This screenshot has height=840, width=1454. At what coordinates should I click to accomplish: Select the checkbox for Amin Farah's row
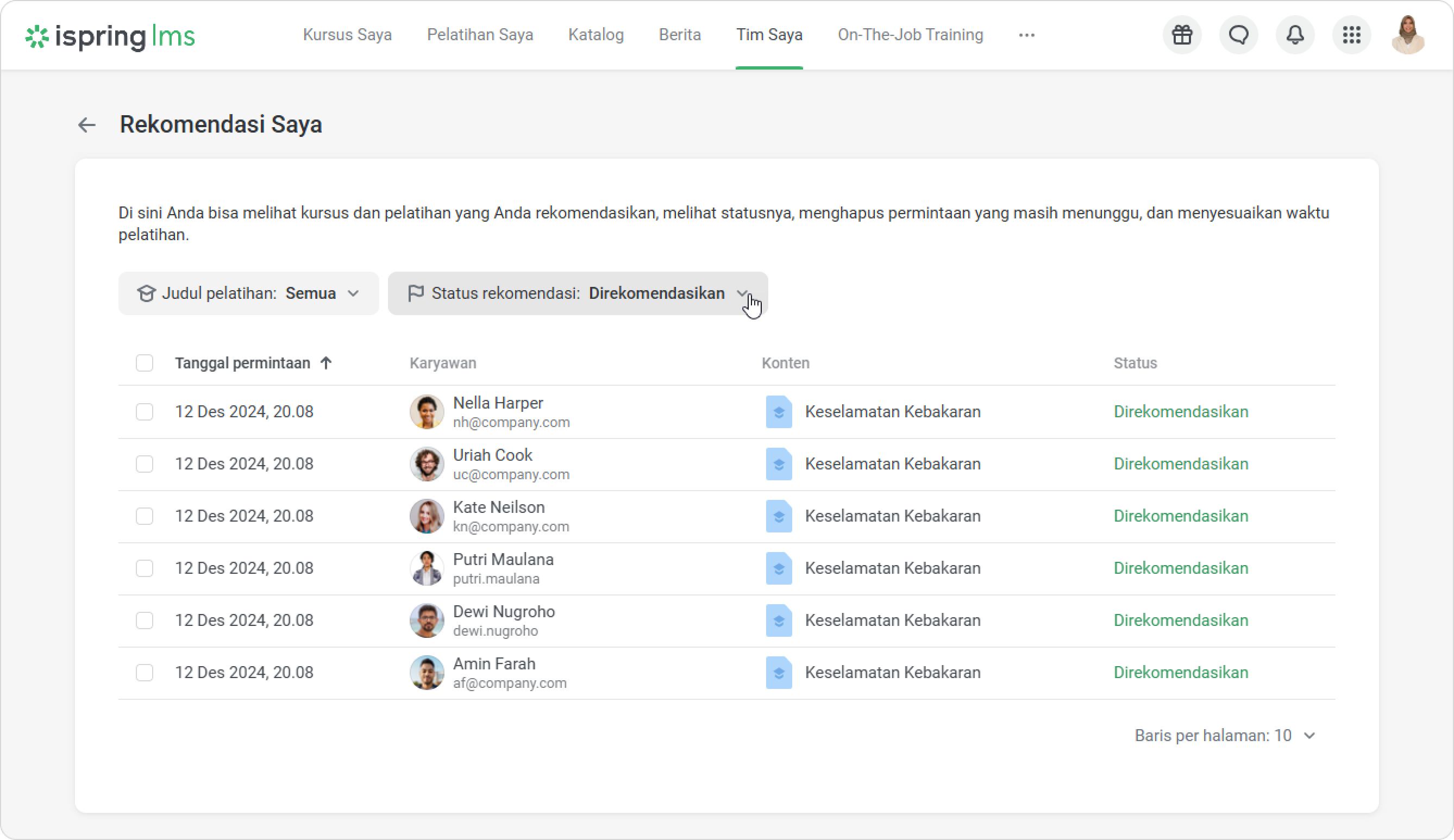(x=144, y=673)
